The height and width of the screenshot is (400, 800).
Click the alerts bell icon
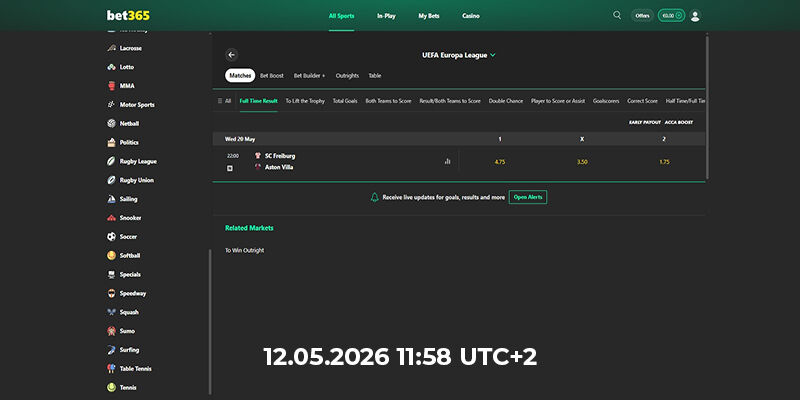[374, 197]
